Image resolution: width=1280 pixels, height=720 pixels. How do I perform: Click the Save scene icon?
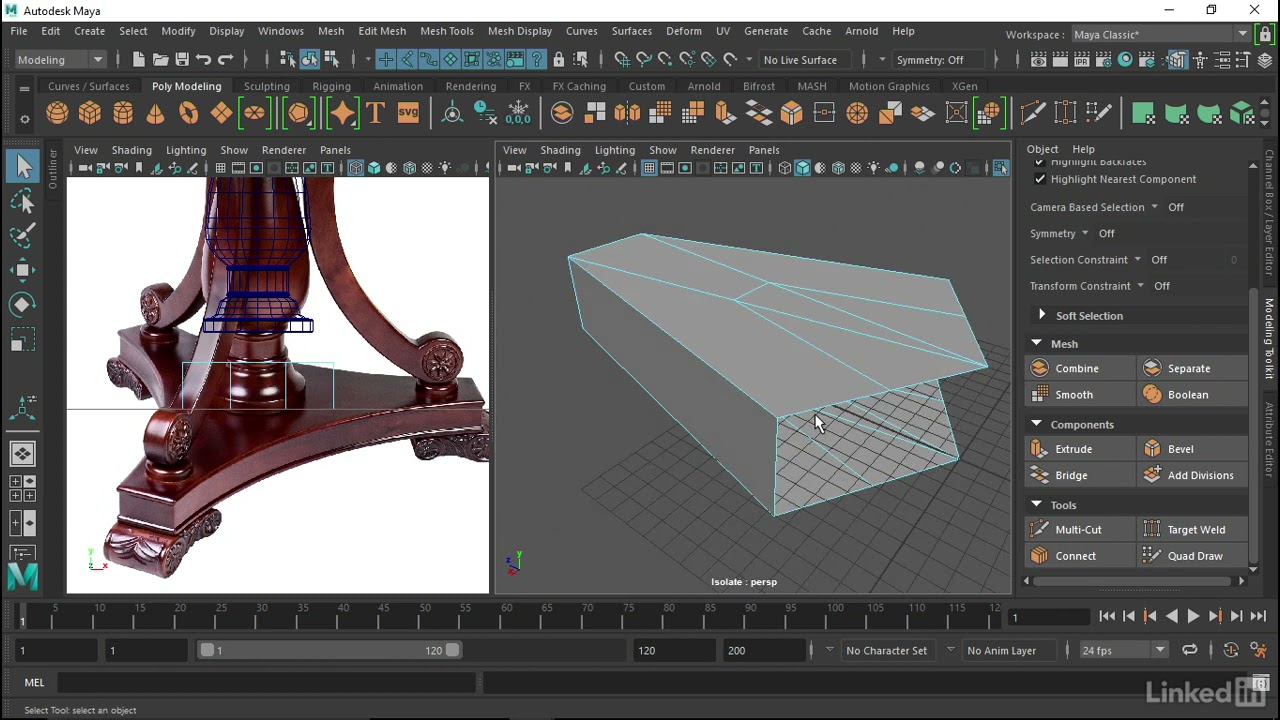click(x=182, y=60)
